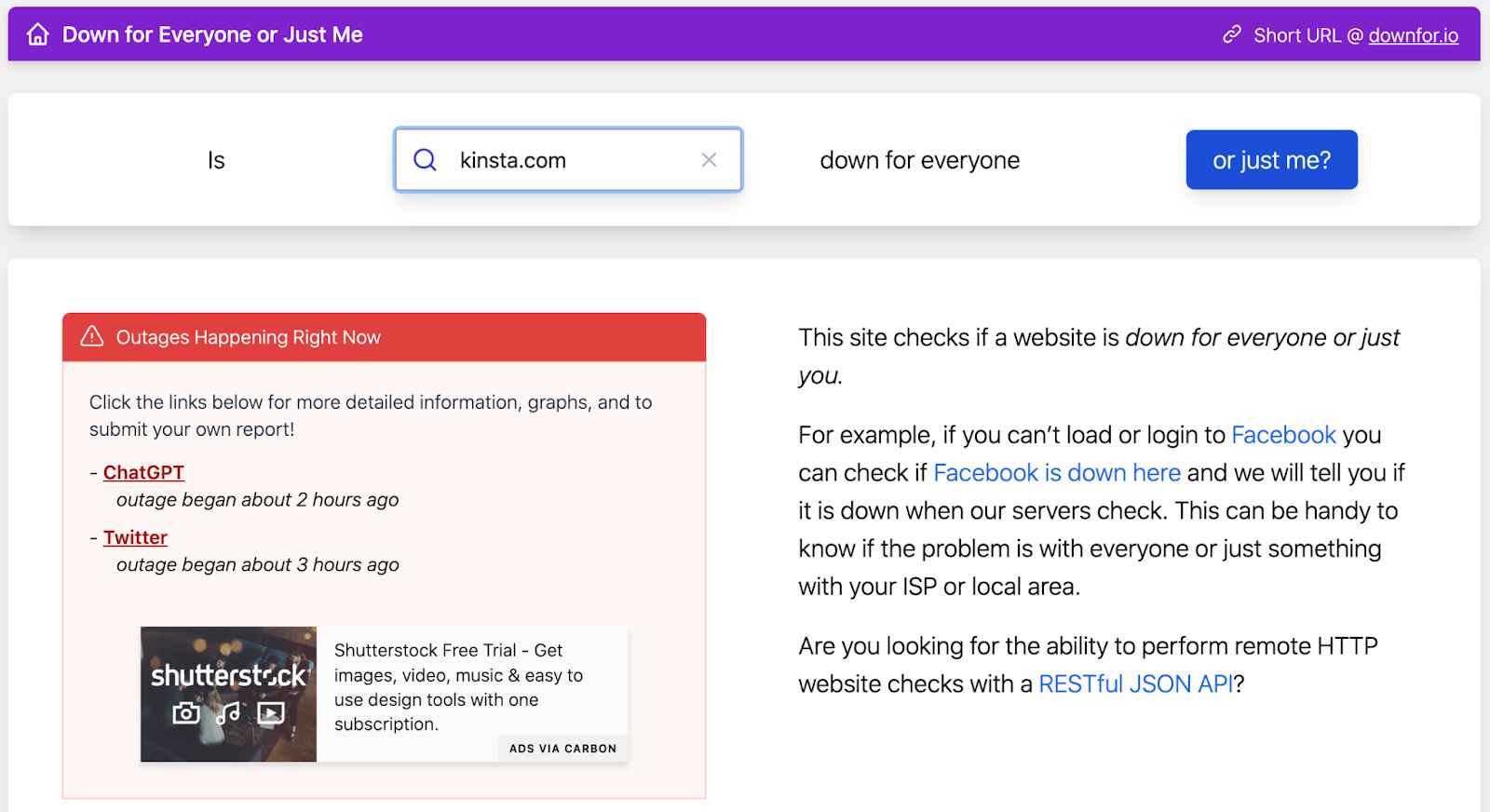Follow the Facebook link in the example text
The width and height of the screenshot is (1490, 812).
coord(1283,435)
